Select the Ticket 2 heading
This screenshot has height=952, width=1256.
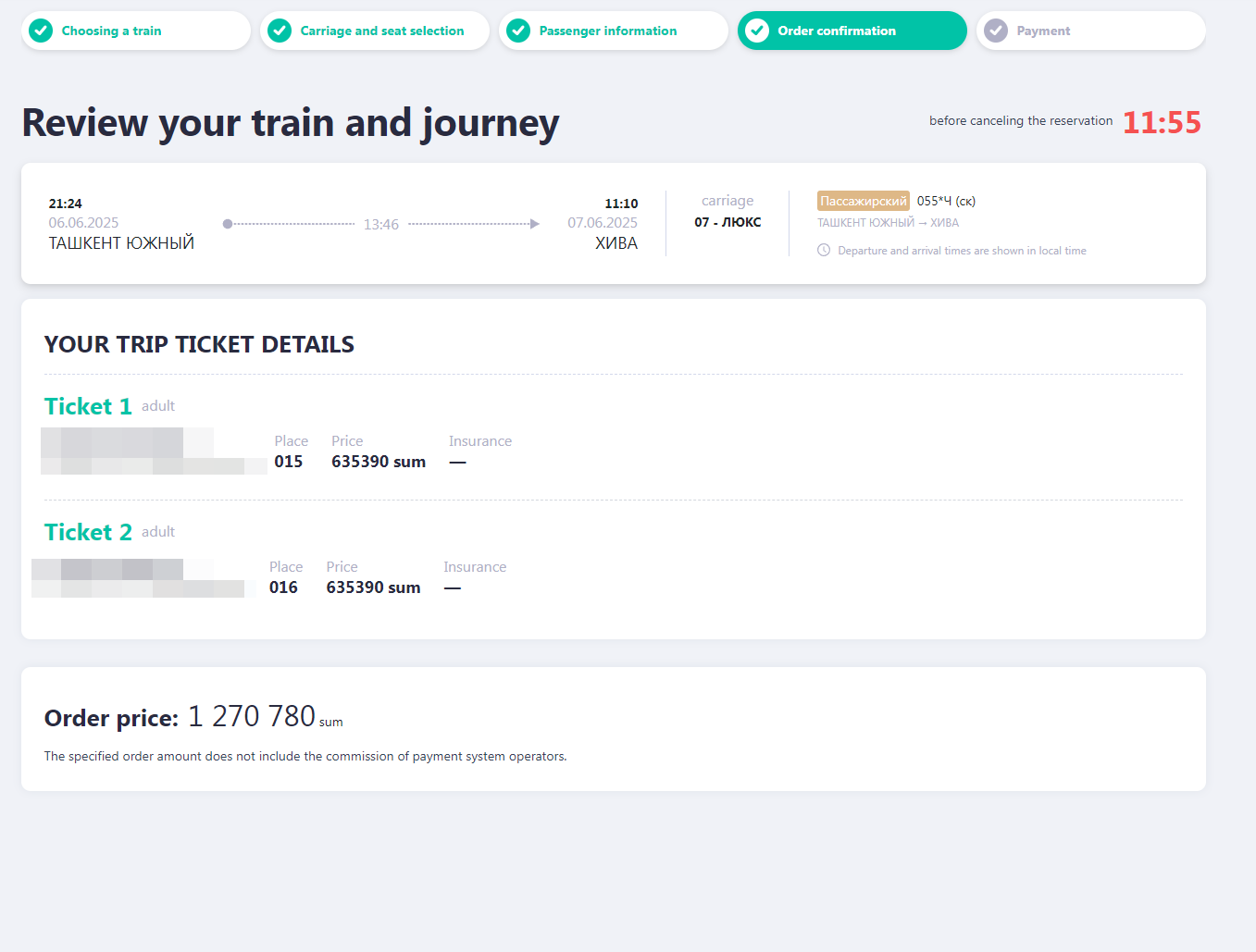pyautogui.click(x=88, y=532)
